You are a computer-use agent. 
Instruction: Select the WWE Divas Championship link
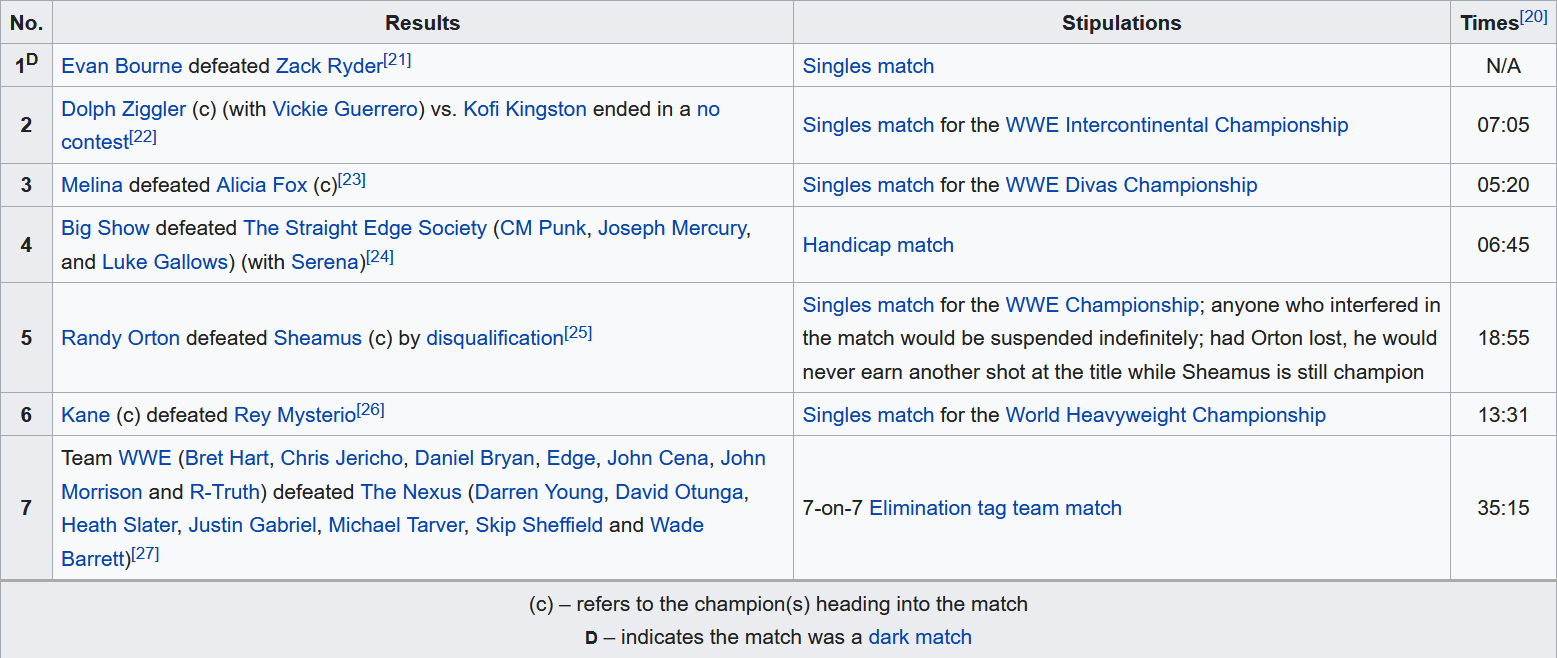[x=1131, y=185]
